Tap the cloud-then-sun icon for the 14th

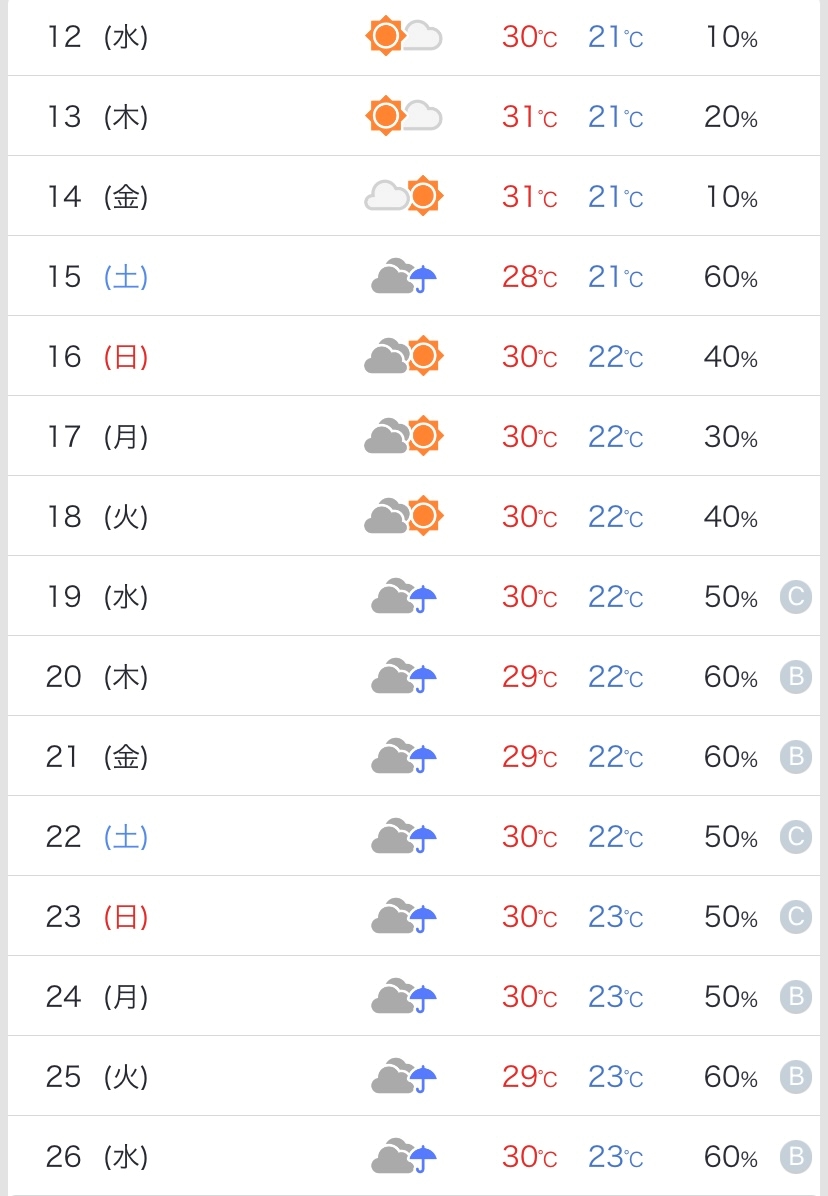coord(404,196)
